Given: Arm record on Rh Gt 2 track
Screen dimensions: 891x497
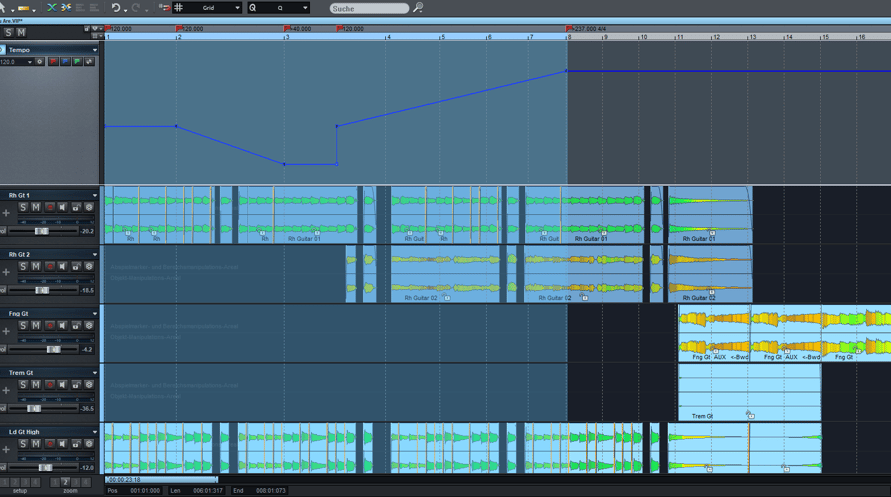Looking at the screenshot, I should pyautogui.click(x=49, y=266).
